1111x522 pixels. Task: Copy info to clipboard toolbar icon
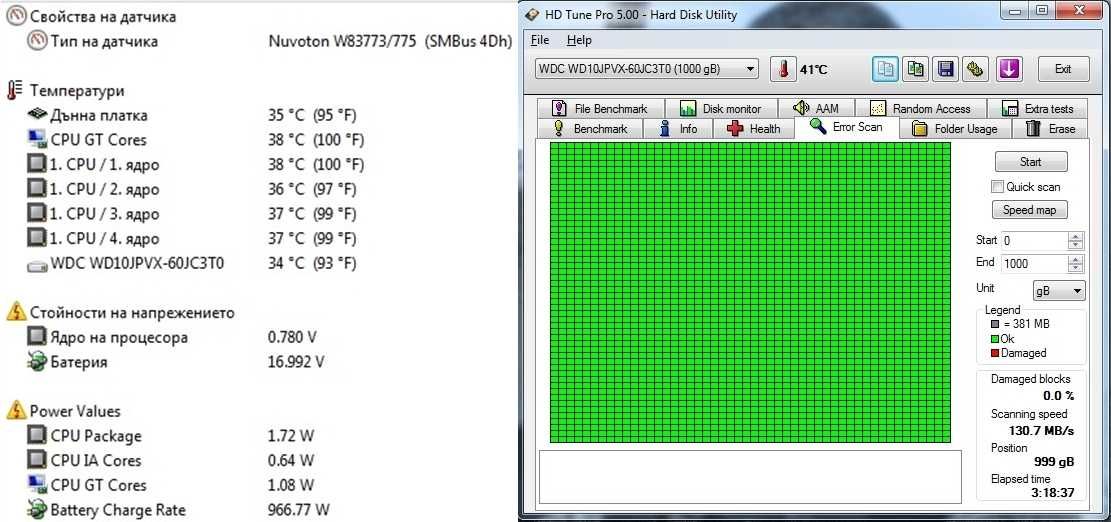[x=886, y=69]
